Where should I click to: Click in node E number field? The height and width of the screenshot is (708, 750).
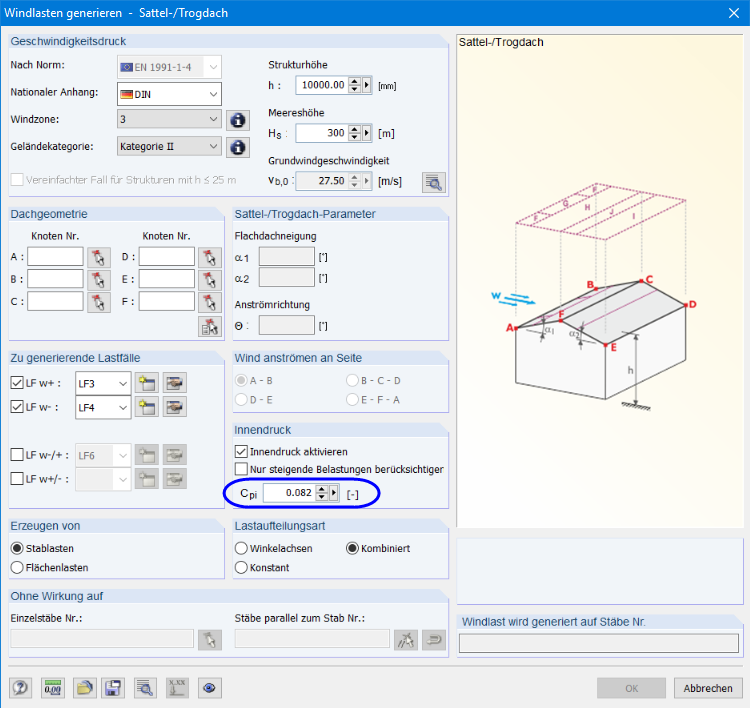167,279
